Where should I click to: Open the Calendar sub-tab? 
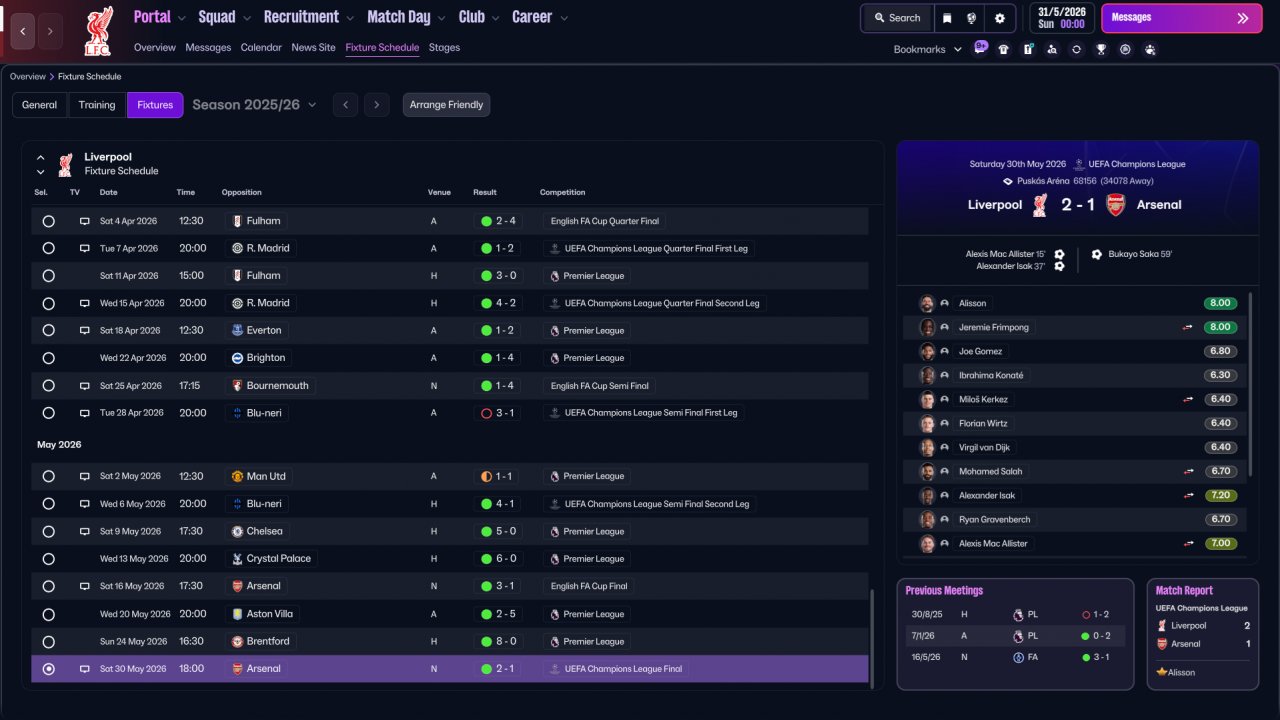[x=261, y=48]
